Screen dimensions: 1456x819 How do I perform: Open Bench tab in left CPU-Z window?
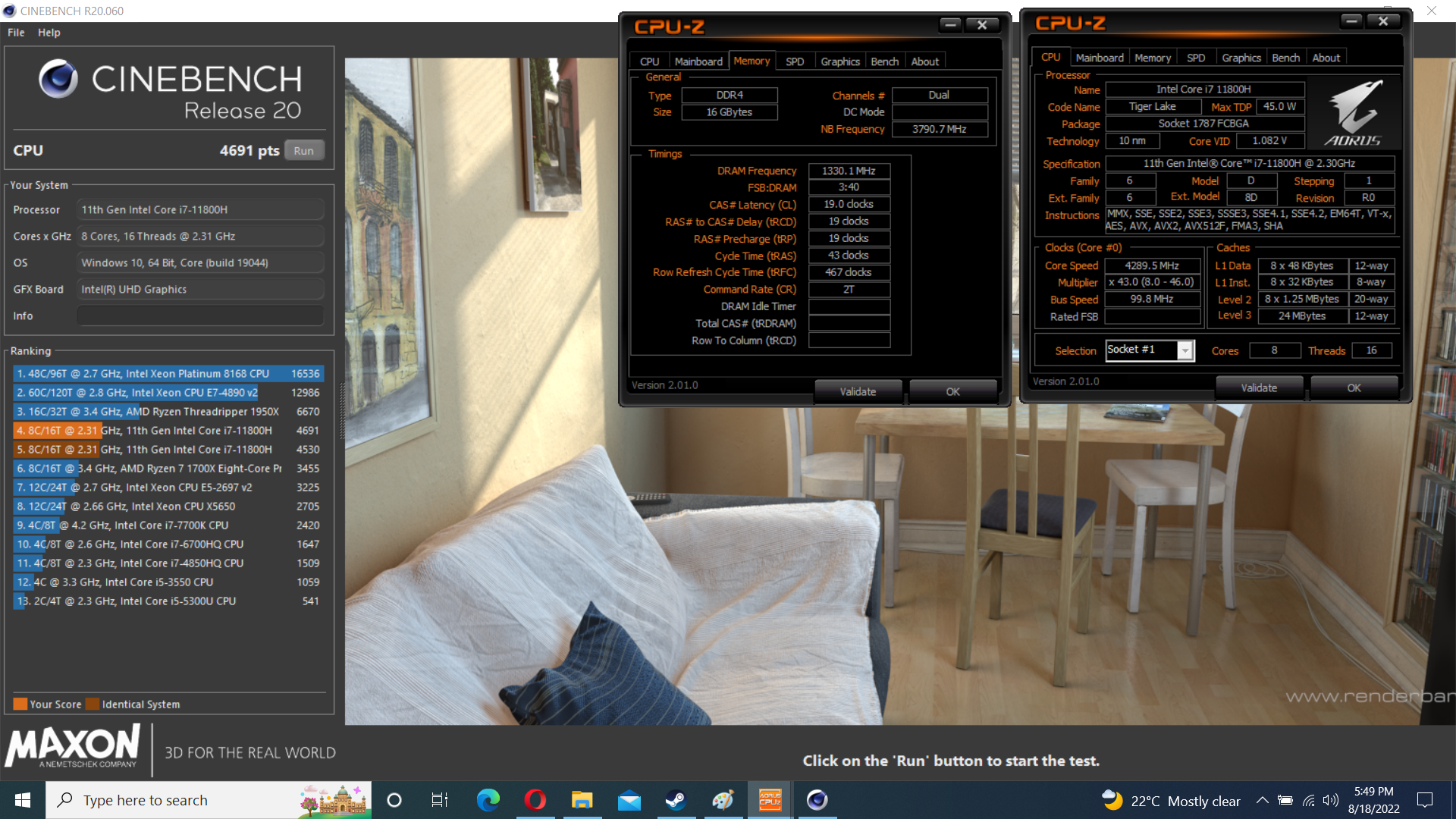884,61
